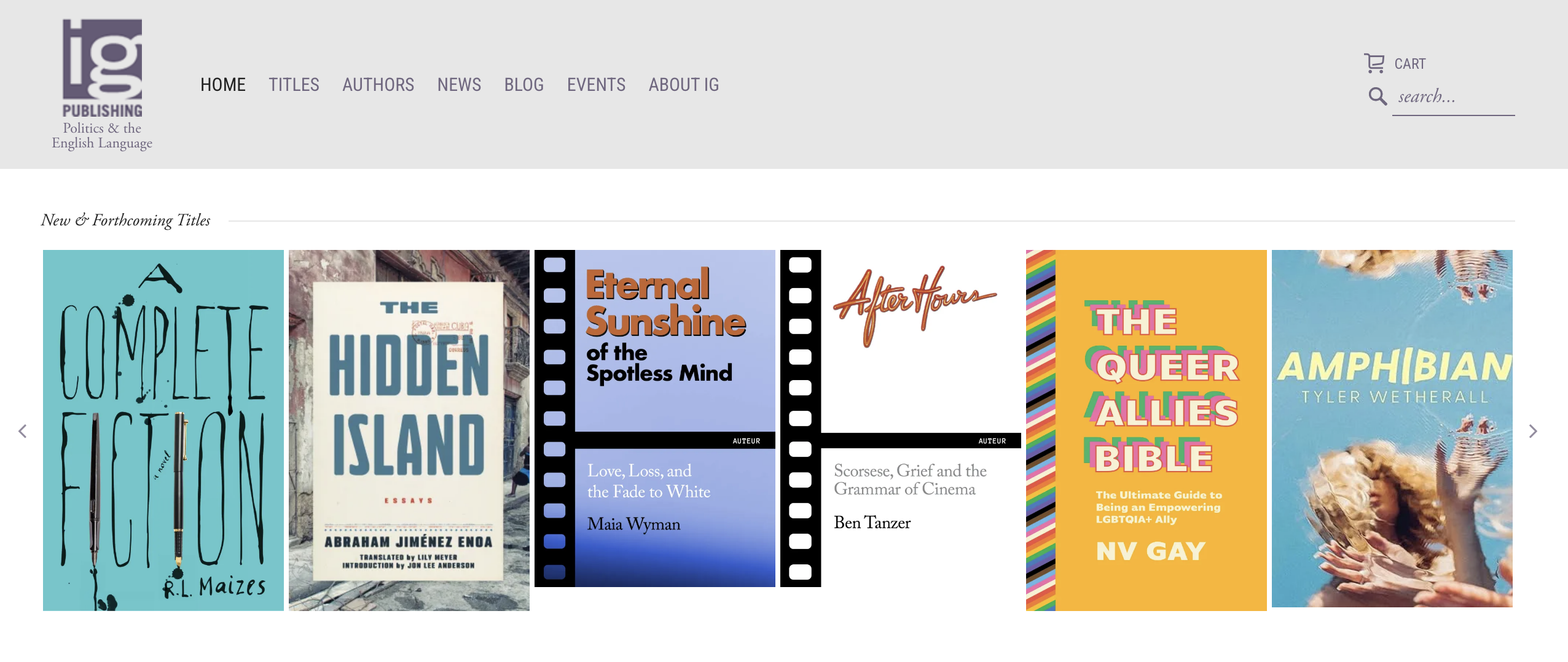
Task: Open the News section
Action: tap(459, 85)
